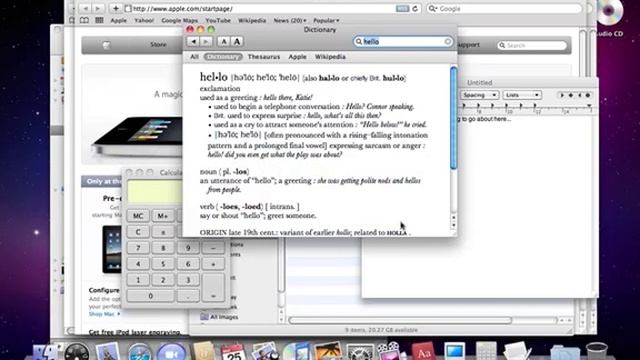Go forward in the Dictionary window
This screenshot has width=640, height=360.
click(x=206, y=41)
